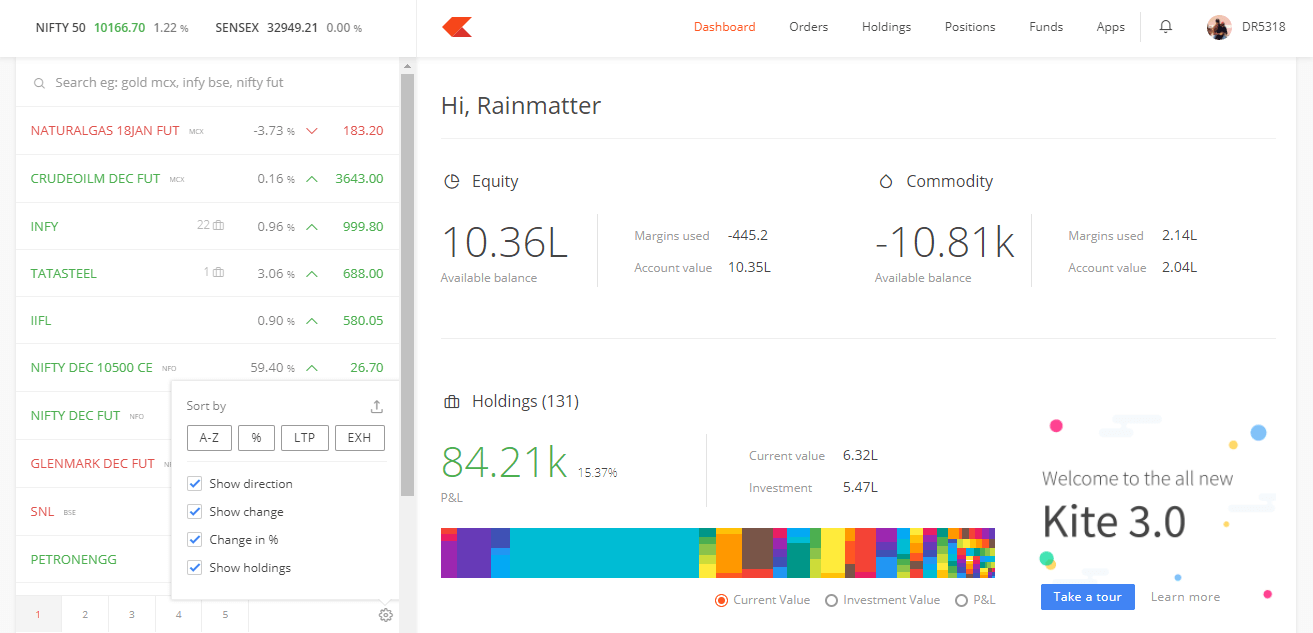Click the up arrow on IIFL row
This screenshot has width=1313, height=633.
pos(312,321)
